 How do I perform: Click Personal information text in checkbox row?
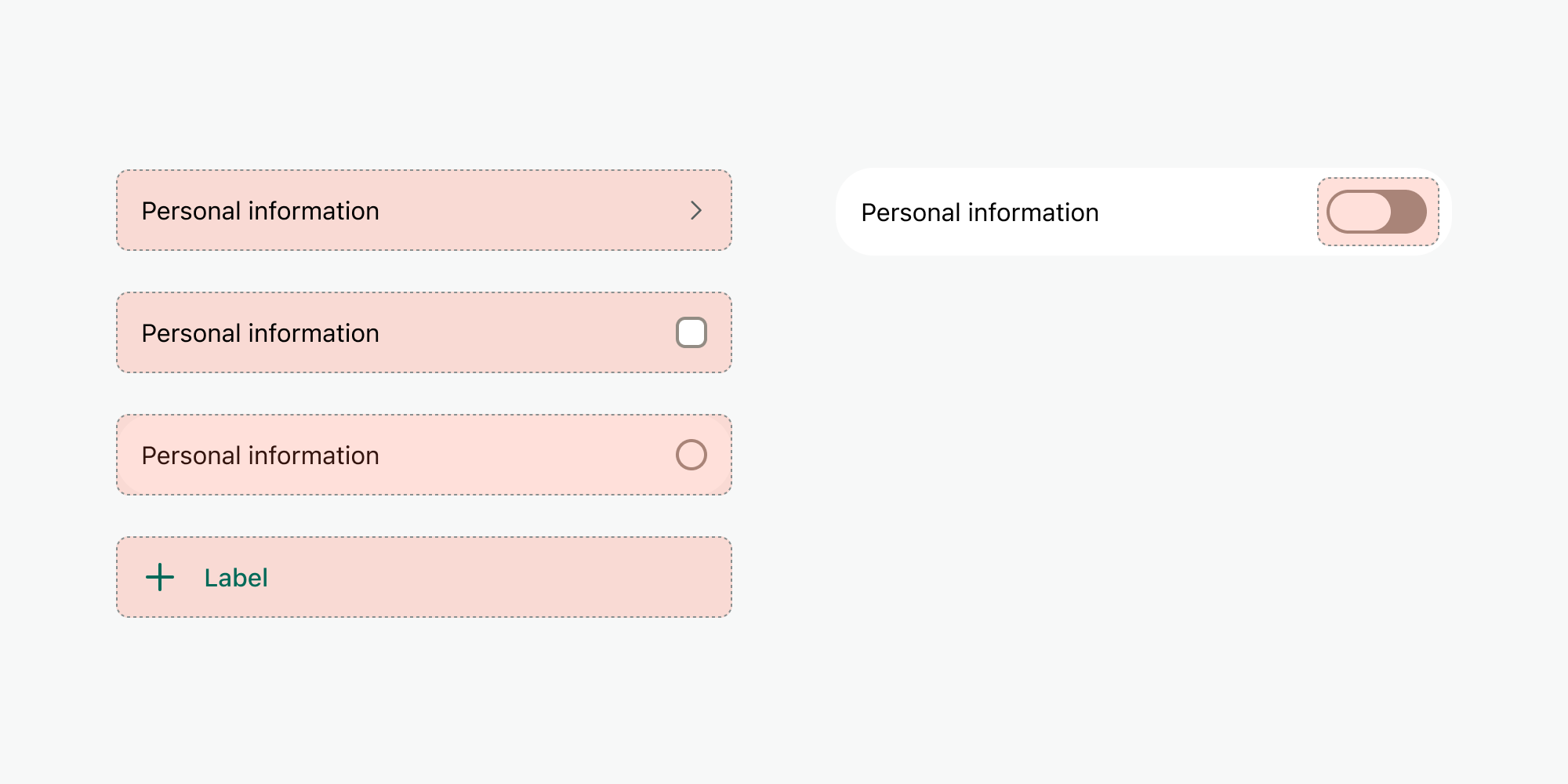tap(260, 333)
